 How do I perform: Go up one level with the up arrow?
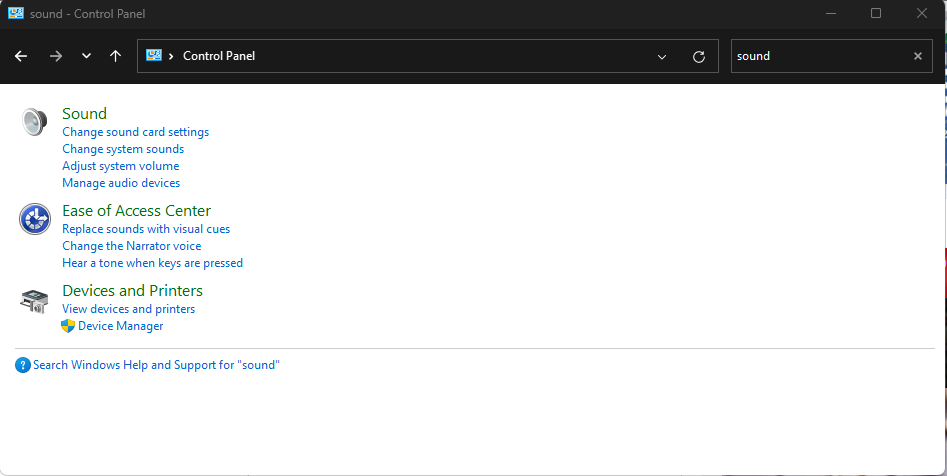(x=115, y=56)
